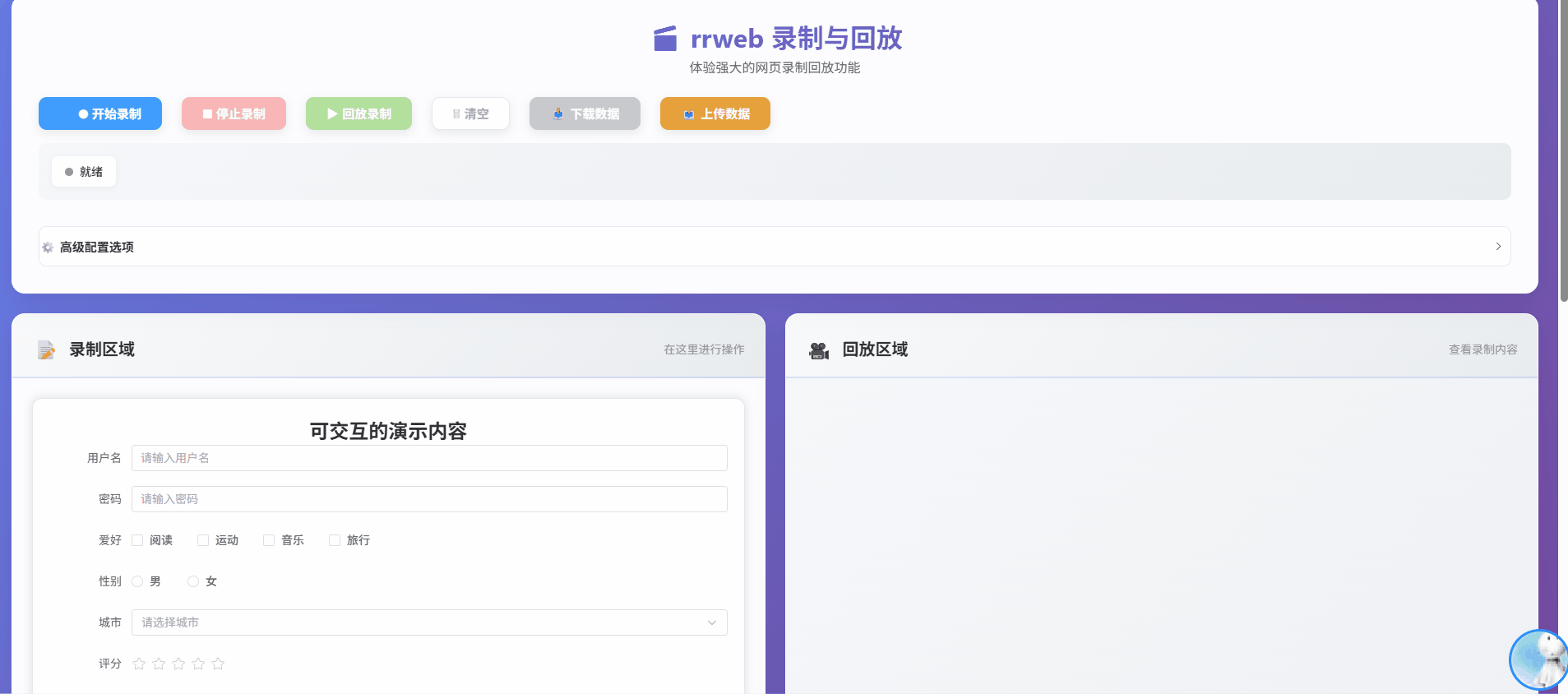Expand the 高级配置选项 advanced options panel
Image resolution: width=1568 pixels, height=694 pixels.
point(775,247)
